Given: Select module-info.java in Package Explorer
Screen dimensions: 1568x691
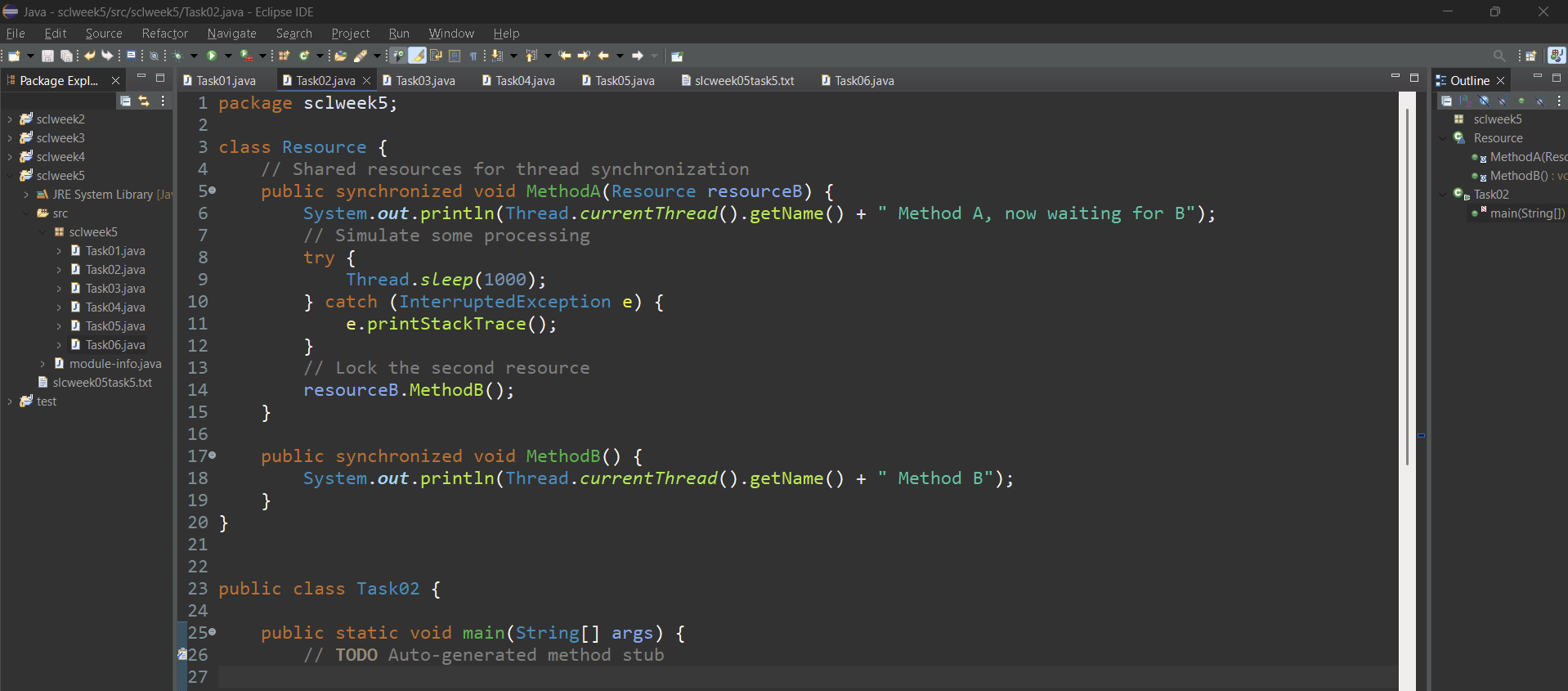Looking at the screenshot, I should 115,364.
